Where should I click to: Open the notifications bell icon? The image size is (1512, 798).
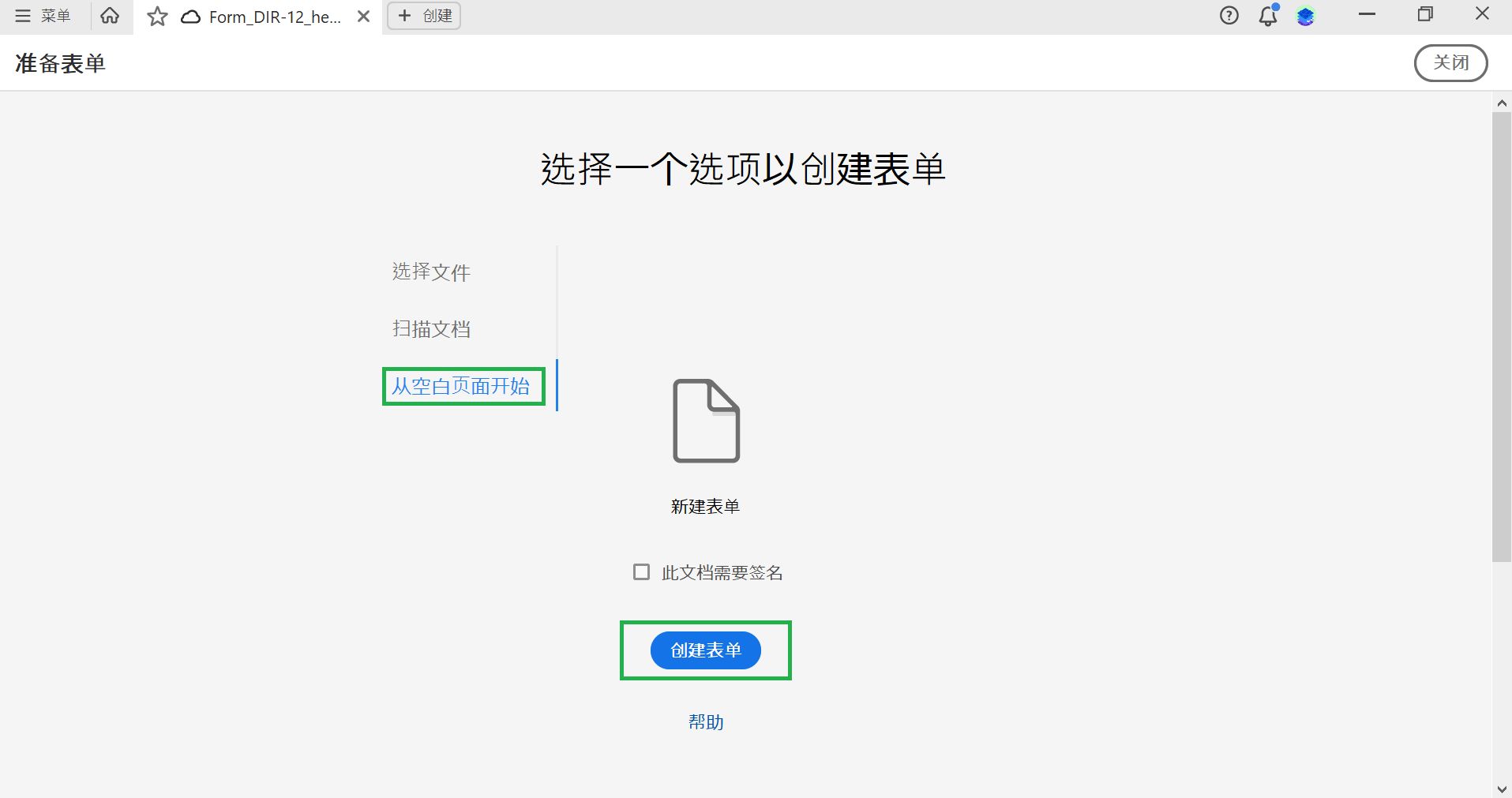point(1267,16)
